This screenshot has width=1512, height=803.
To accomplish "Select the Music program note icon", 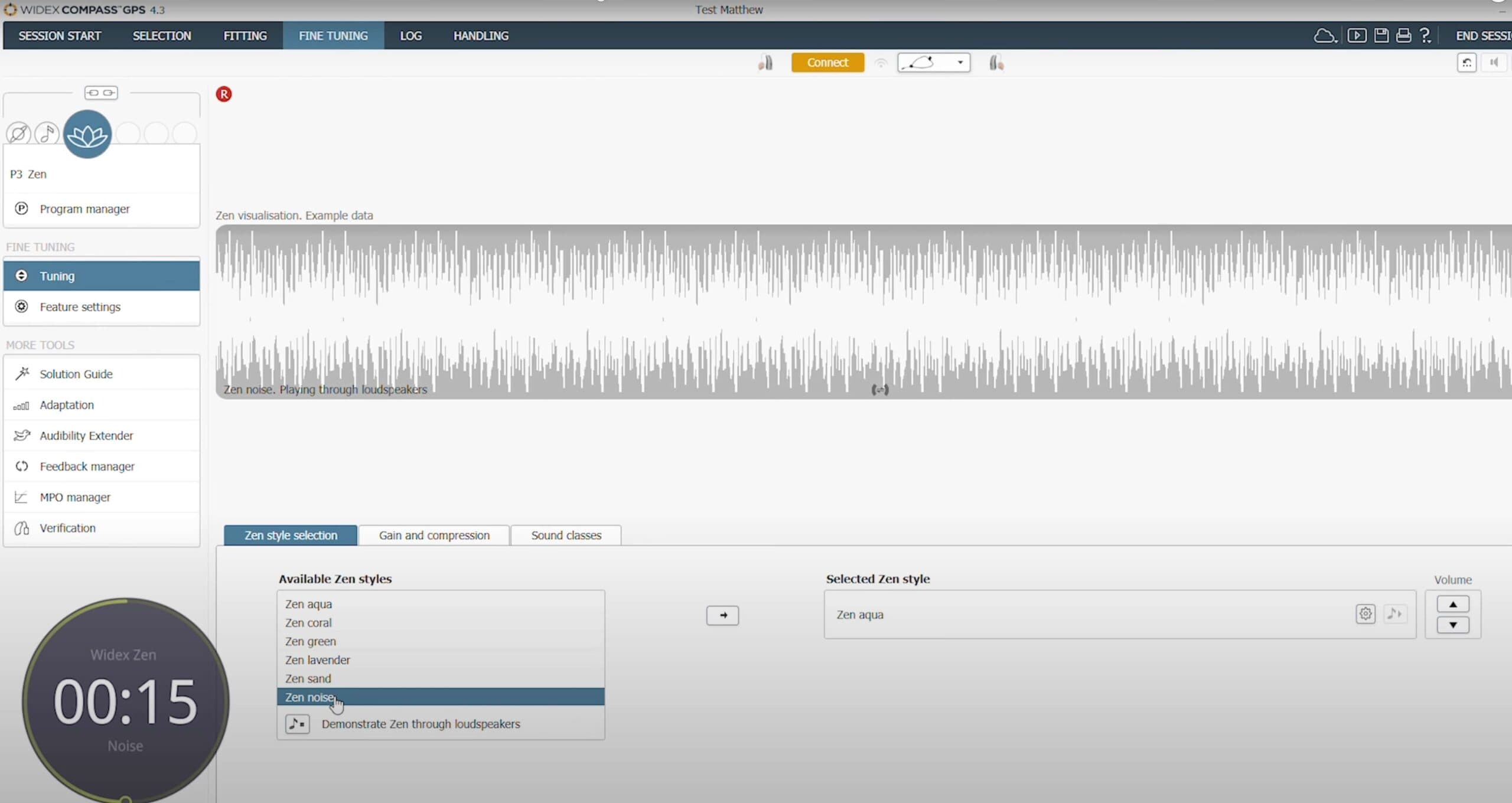I will click(x=47, y=133).
